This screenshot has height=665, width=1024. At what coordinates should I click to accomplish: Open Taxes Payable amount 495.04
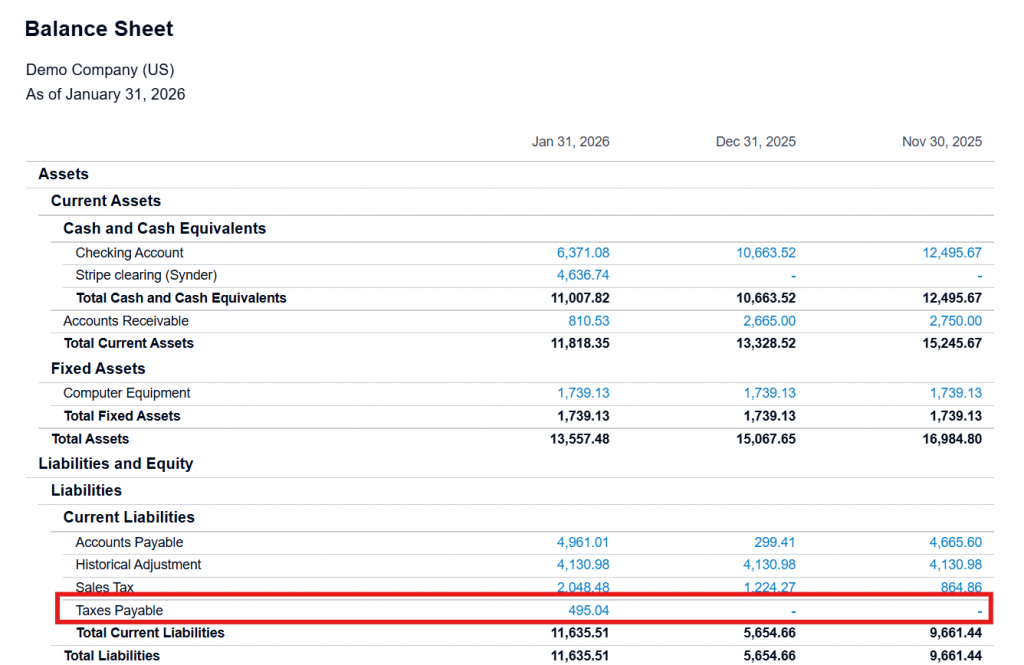pyautogui.click(x=588, y=610)
